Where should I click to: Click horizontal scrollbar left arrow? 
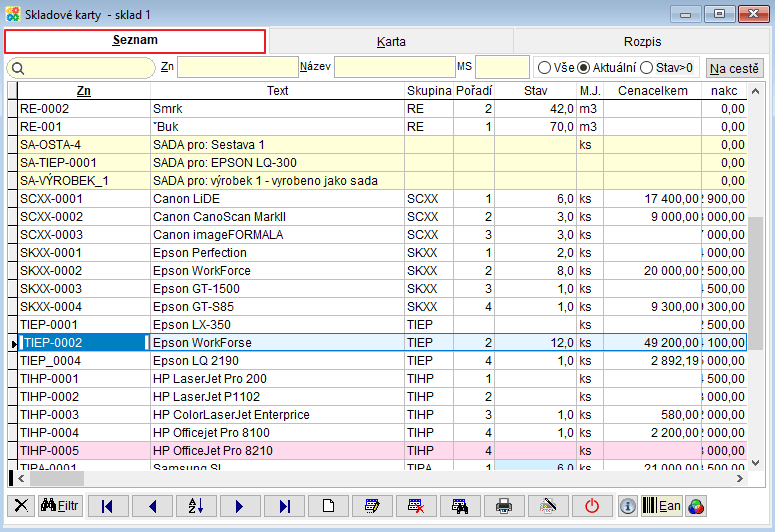click(x=21, y=478)
